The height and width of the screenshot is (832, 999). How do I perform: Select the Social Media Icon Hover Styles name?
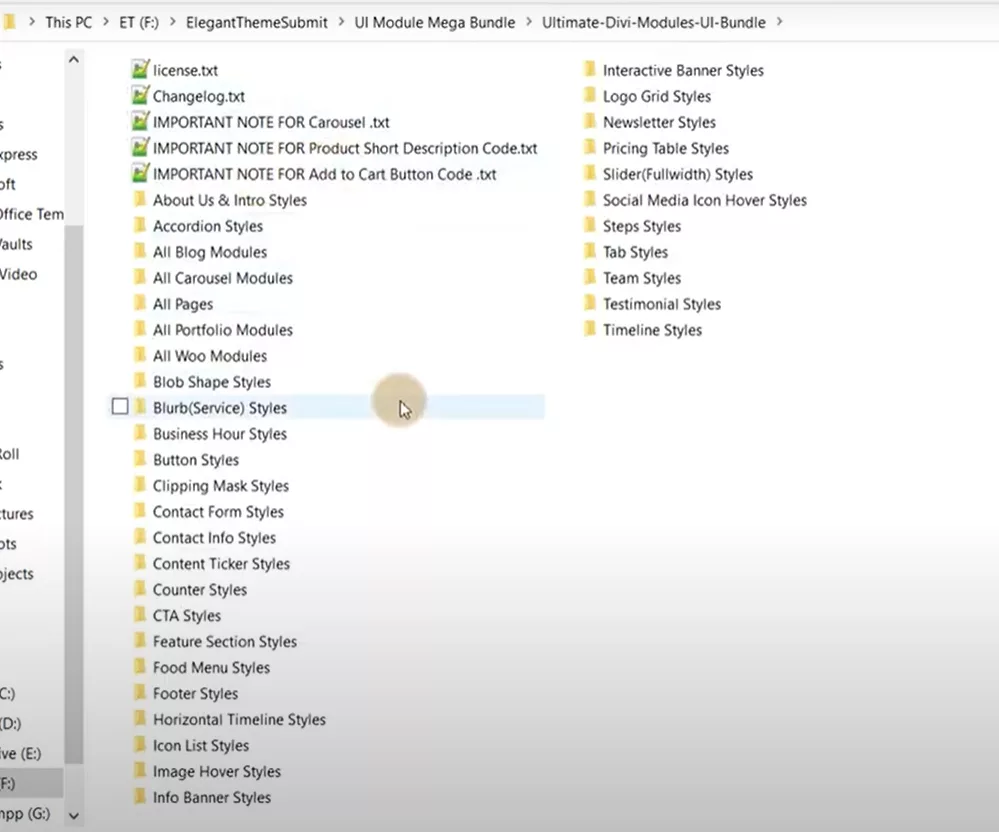[705, 200]
